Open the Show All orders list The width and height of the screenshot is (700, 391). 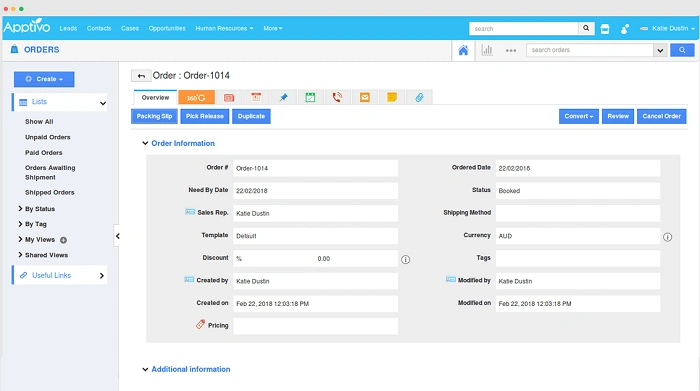tap(39, 121)
